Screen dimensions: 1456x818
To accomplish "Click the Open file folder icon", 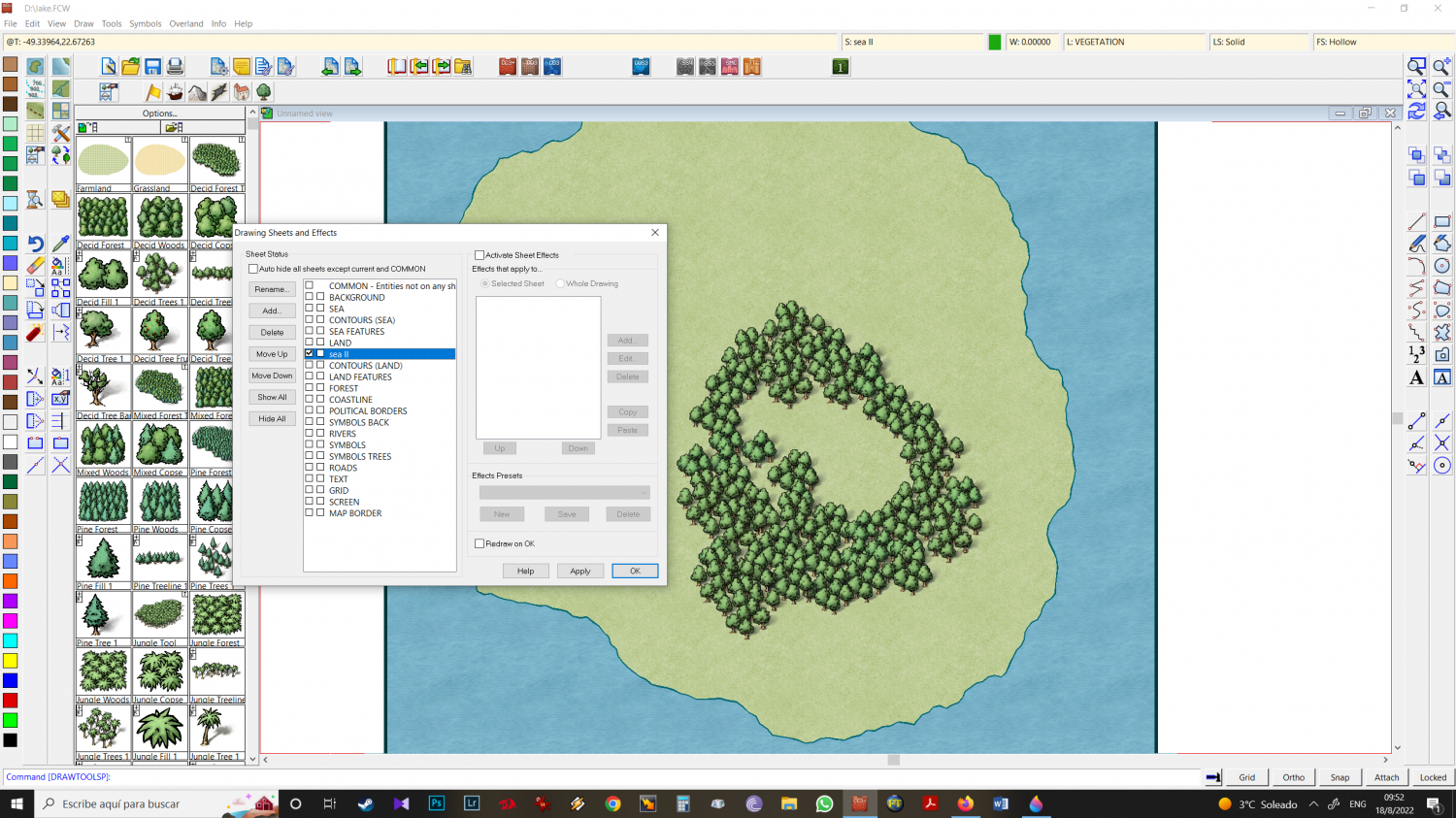I will (x=131, y=67).
